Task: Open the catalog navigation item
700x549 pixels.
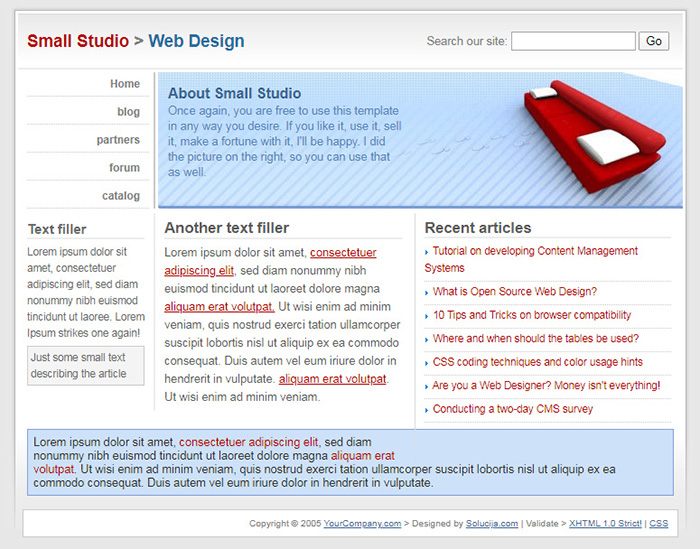Action: click(x=121, y=195)
